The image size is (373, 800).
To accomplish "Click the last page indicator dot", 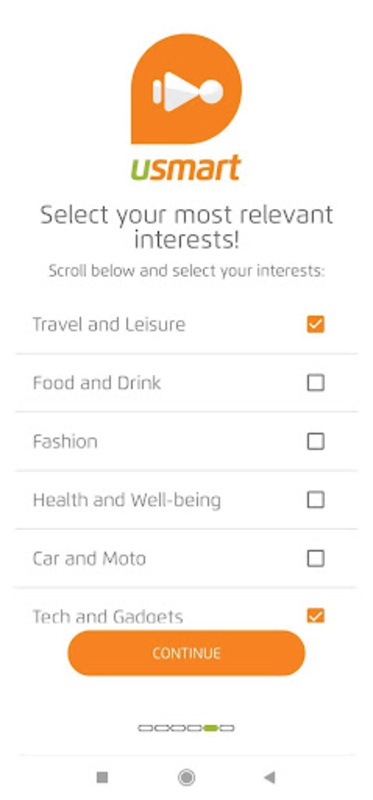I will 227,728.
